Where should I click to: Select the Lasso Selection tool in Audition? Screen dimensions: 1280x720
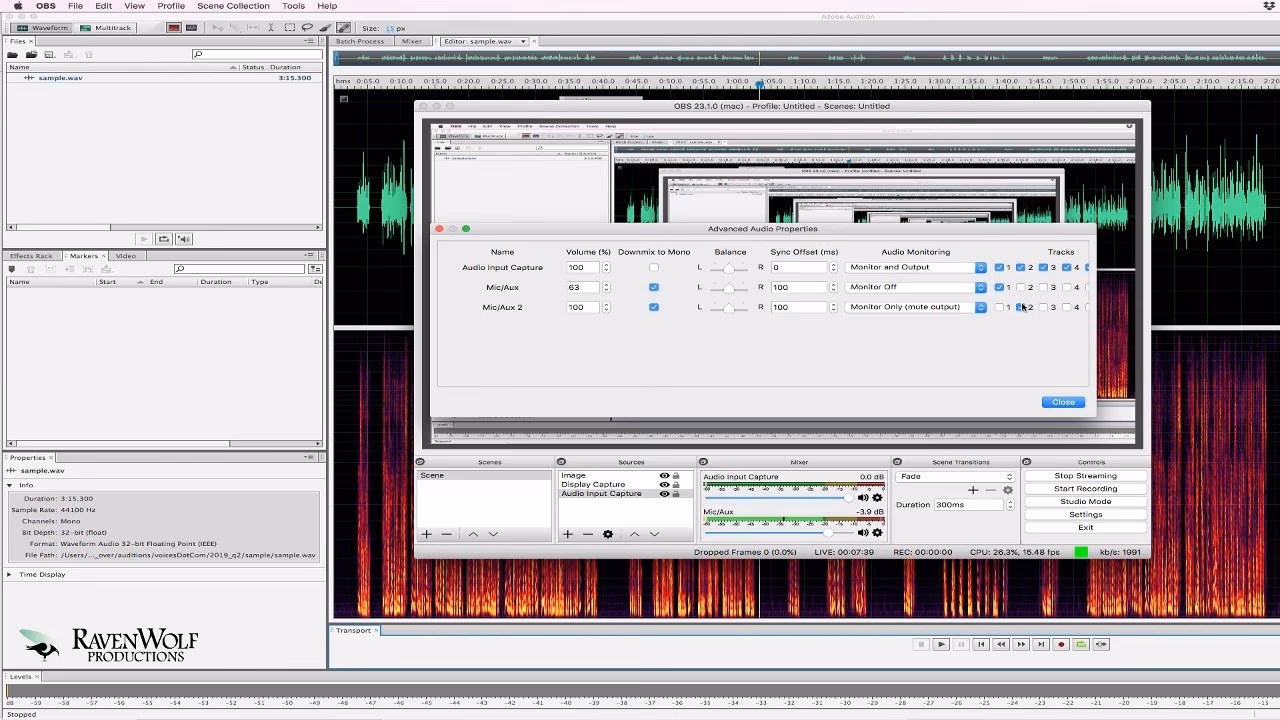pyautogui.click(x=307, y=28)
